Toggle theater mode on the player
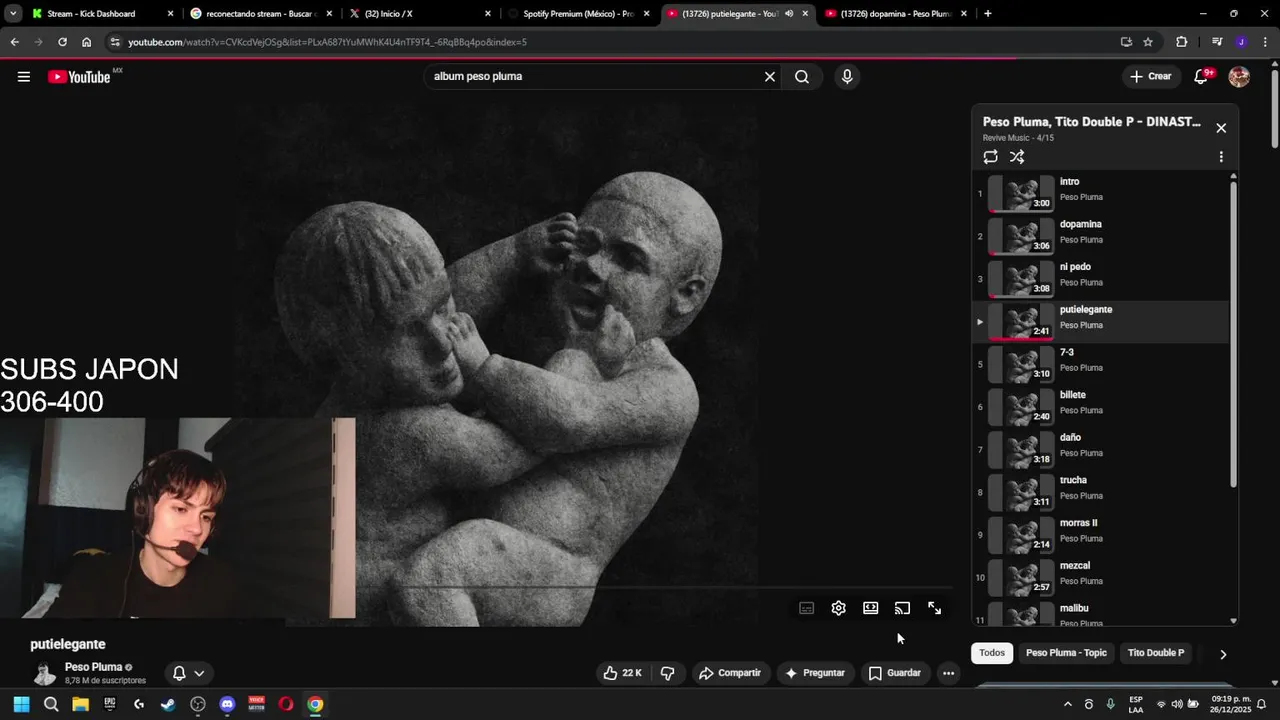 coord(871,608)
